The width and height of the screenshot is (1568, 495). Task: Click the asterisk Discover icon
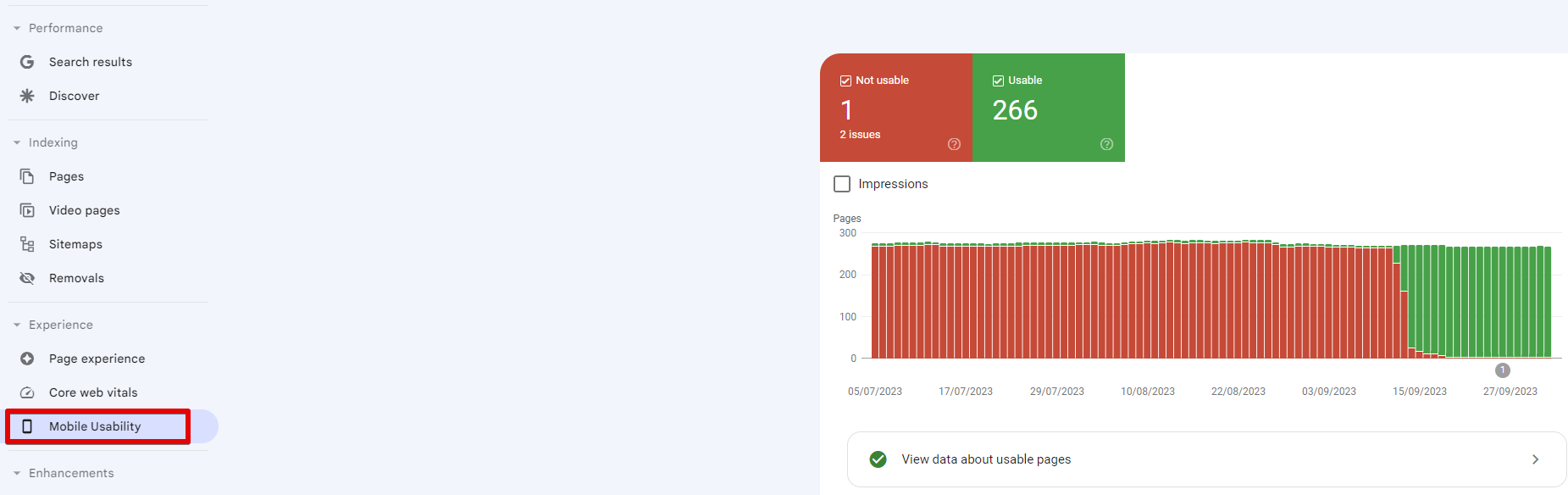[27, 96]
